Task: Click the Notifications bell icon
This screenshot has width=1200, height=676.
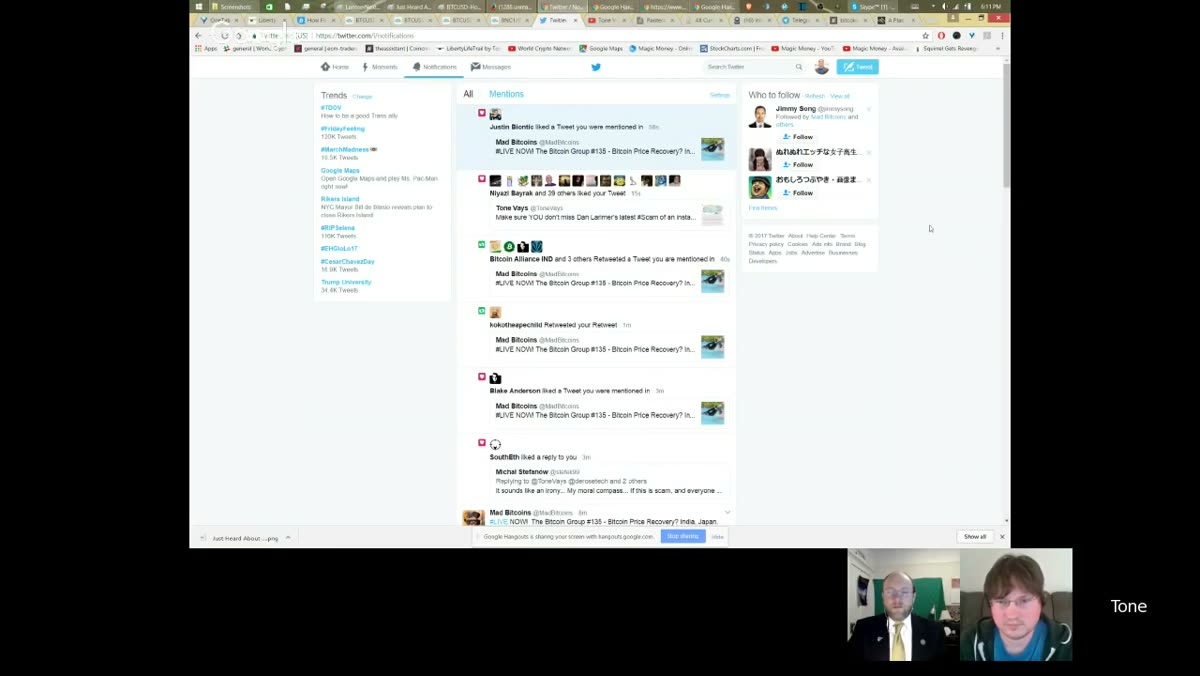Action: (x=417, y=67)
